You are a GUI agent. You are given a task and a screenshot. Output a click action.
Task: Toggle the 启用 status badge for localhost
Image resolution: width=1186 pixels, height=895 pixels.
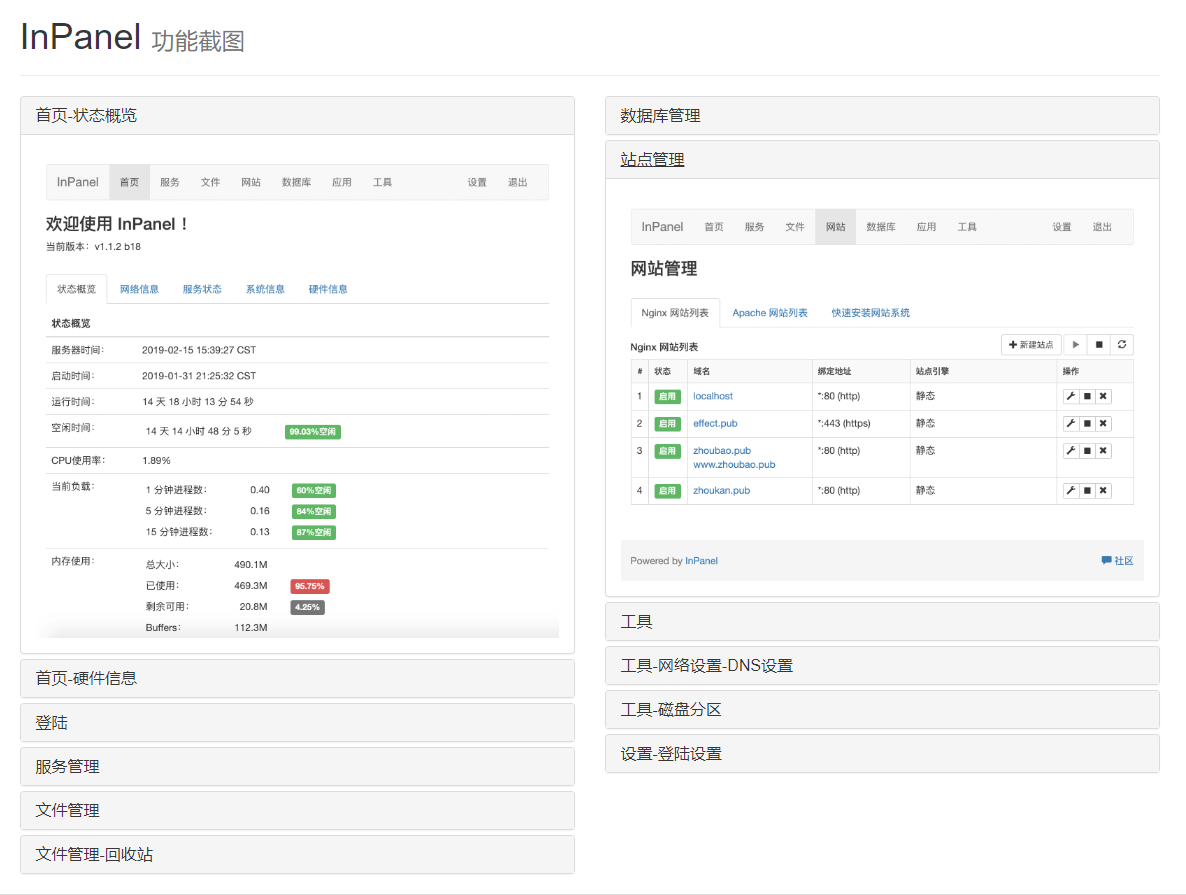tap(667, 396)
